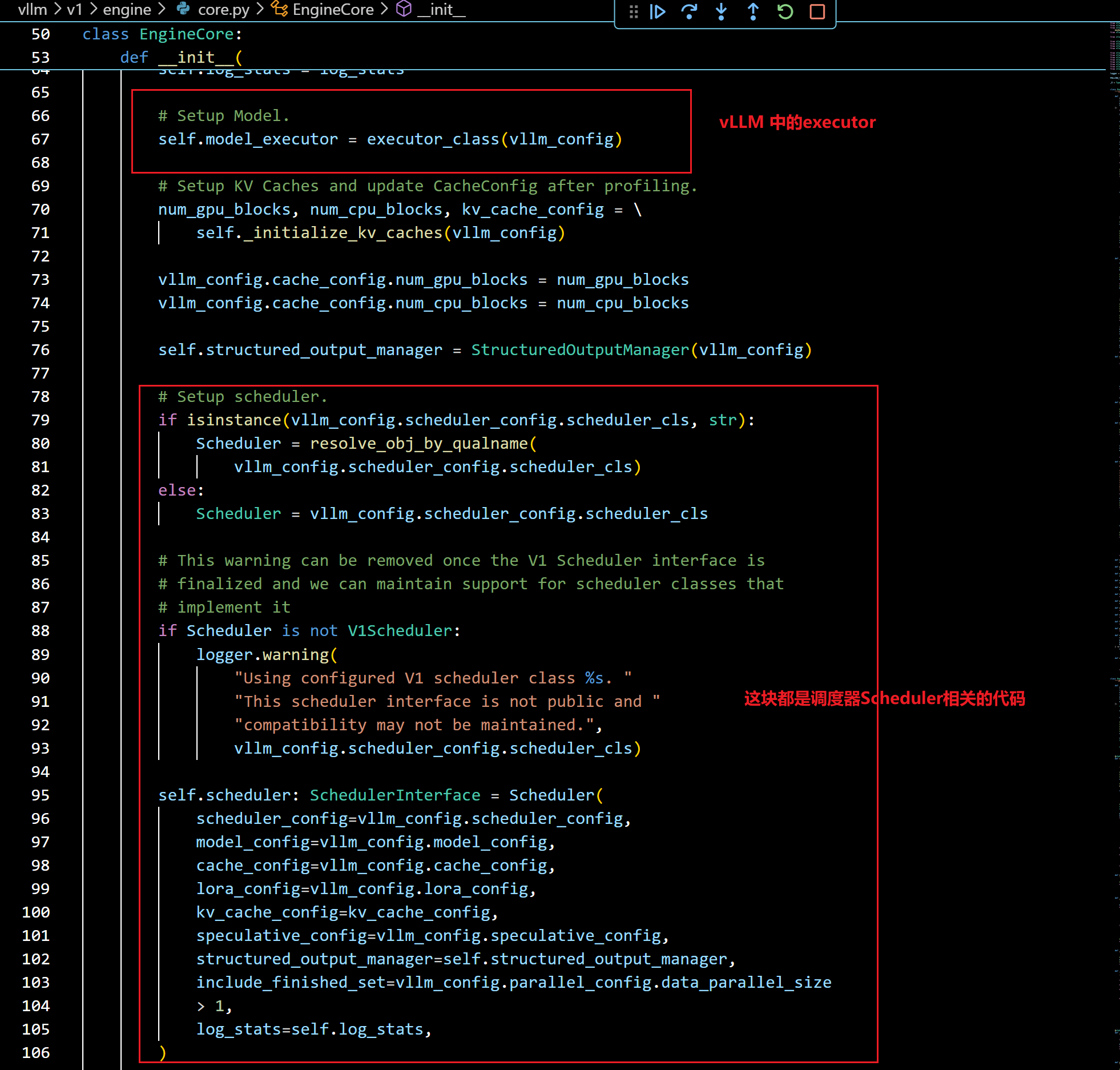The height and width of the screenshot is (1070, 1120).
Task: Click the Step Into arrow icon
Action: pyautogui.click(x=721, y=11)
